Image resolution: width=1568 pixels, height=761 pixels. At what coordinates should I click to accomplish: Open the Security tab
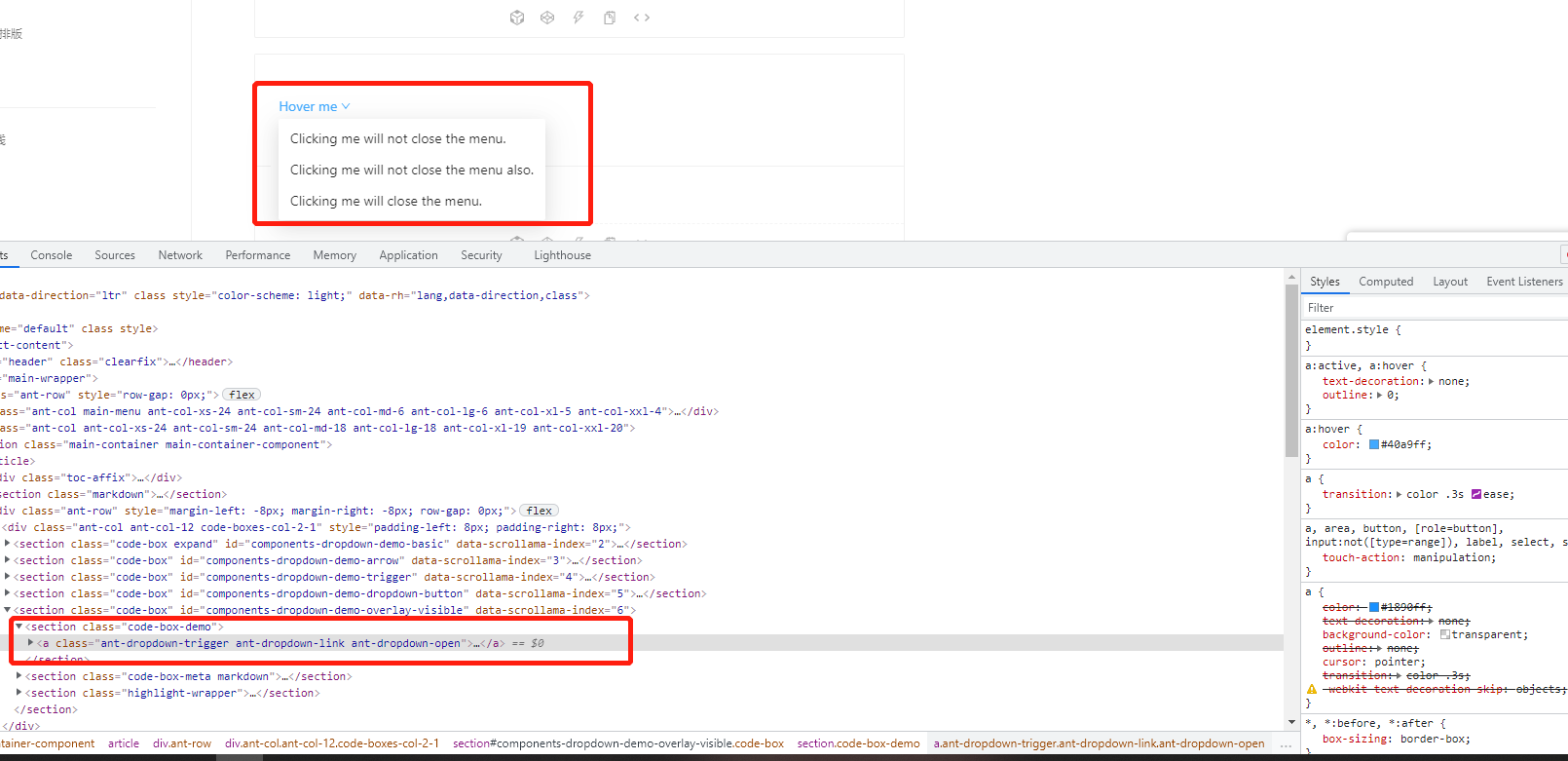(x=481, y=255)
